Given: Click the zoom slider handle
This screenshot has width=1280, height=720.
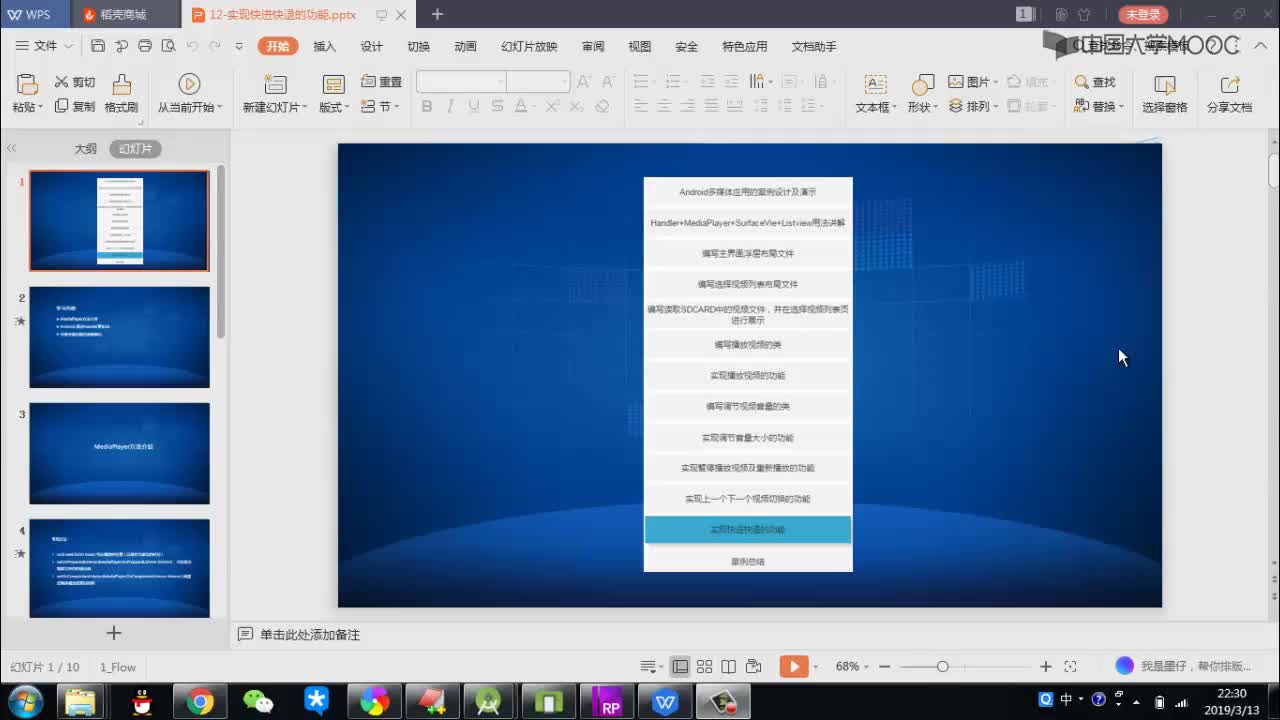Looking at the screenshot, I should coord(942,667).
